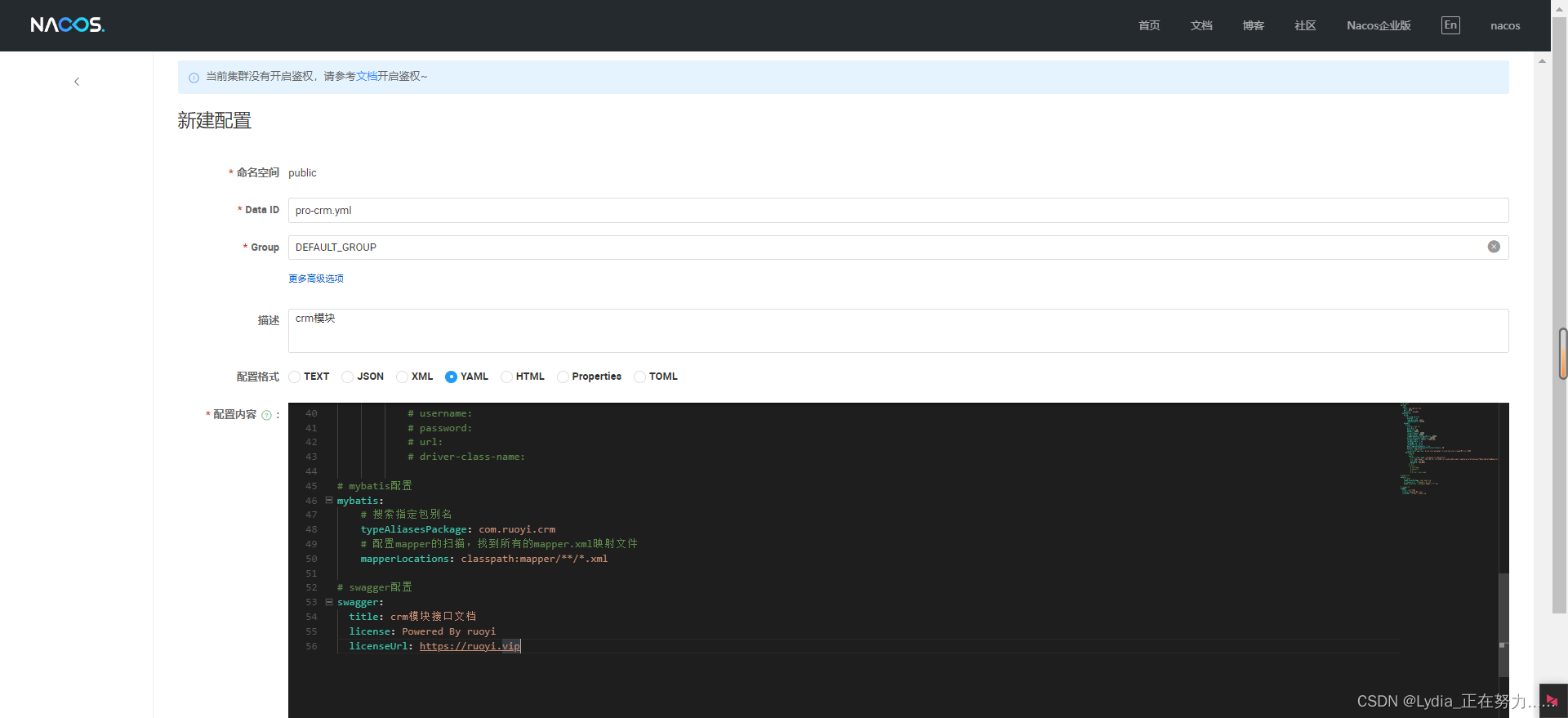
Task: Switch language with En button
Action: 1450,25
